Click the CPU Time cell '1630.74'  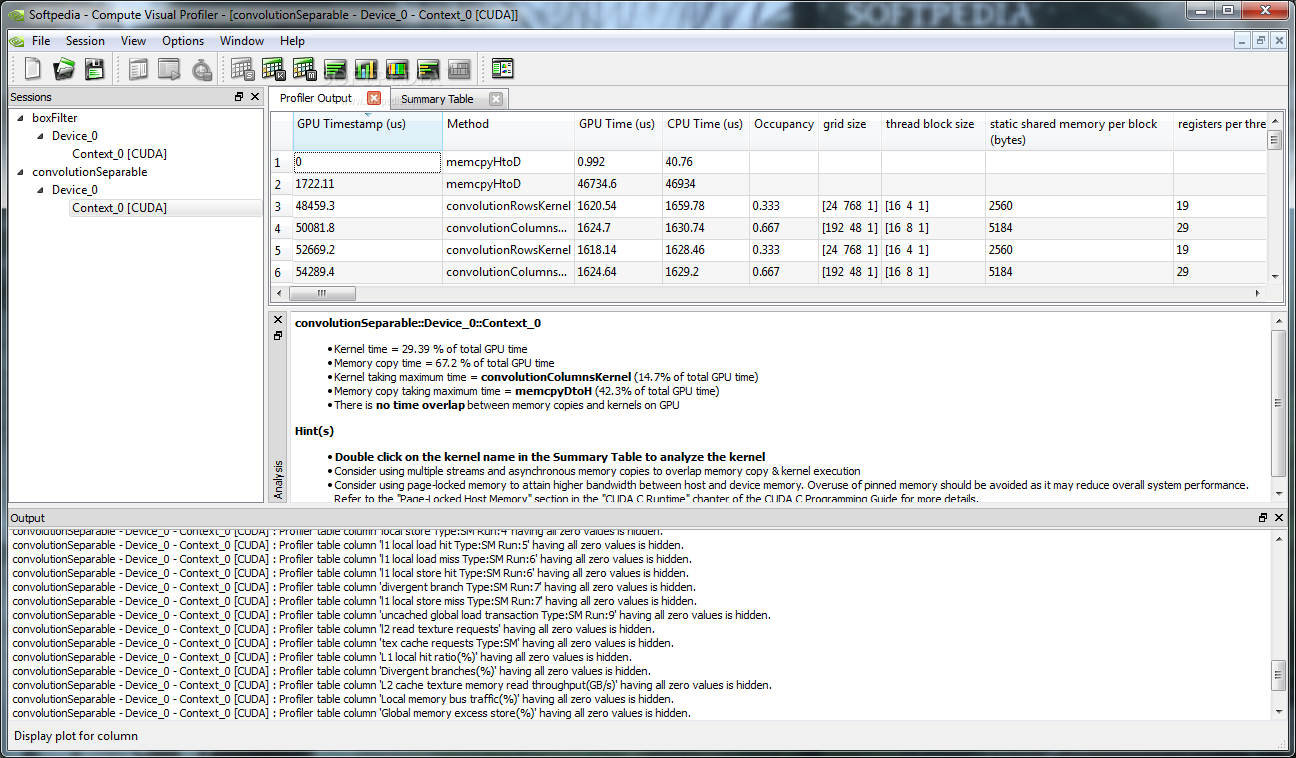coord(706,228)
